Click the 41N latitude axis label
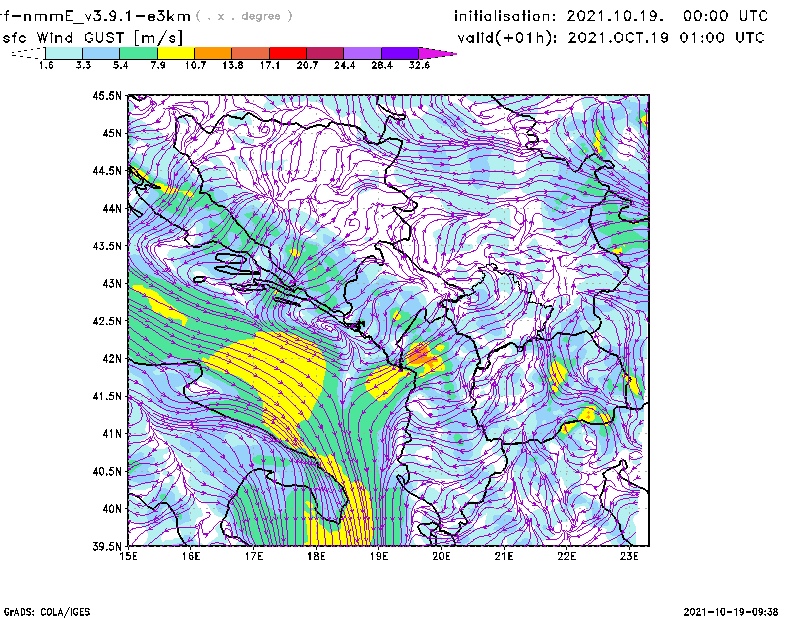Viewport: 800px width, 618px height. (x=112, y=434)
